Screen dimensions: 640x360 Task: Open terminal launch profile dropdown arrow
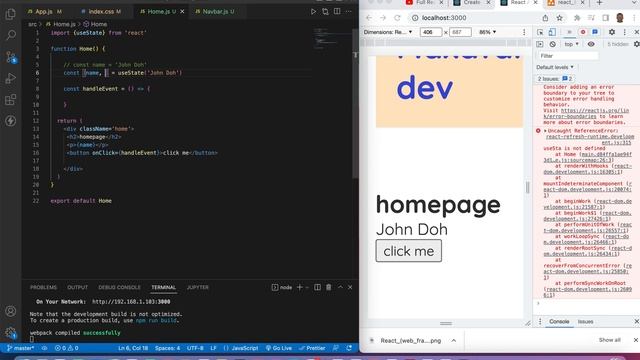pyautogui.click(x=307, y=287)
